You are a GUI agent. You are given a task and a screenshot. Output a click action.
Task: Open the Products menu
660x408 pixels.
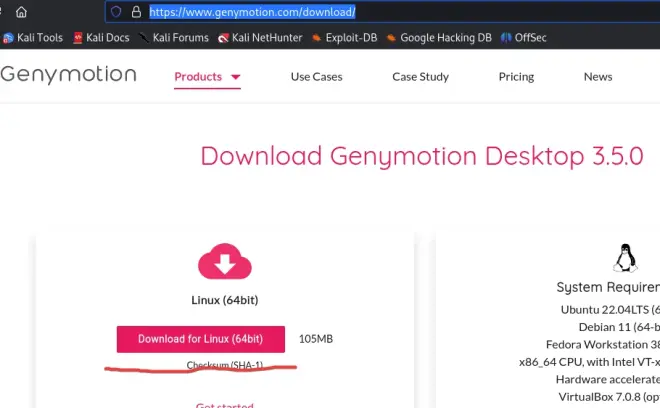coord(207,77)
